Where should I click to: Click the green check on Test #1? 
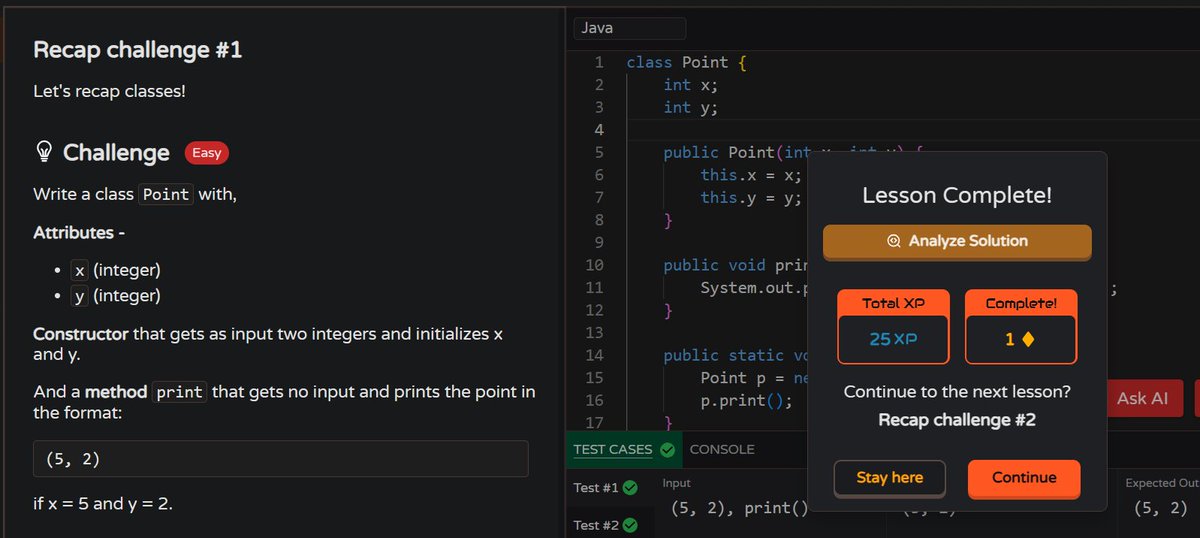(630, 488)
